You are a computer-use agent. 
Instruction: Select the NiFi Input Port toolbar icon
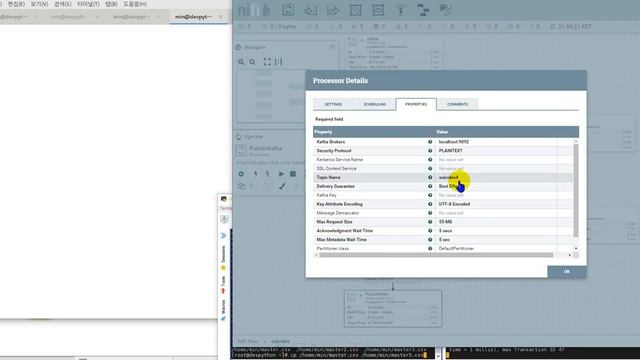point(311,10)
